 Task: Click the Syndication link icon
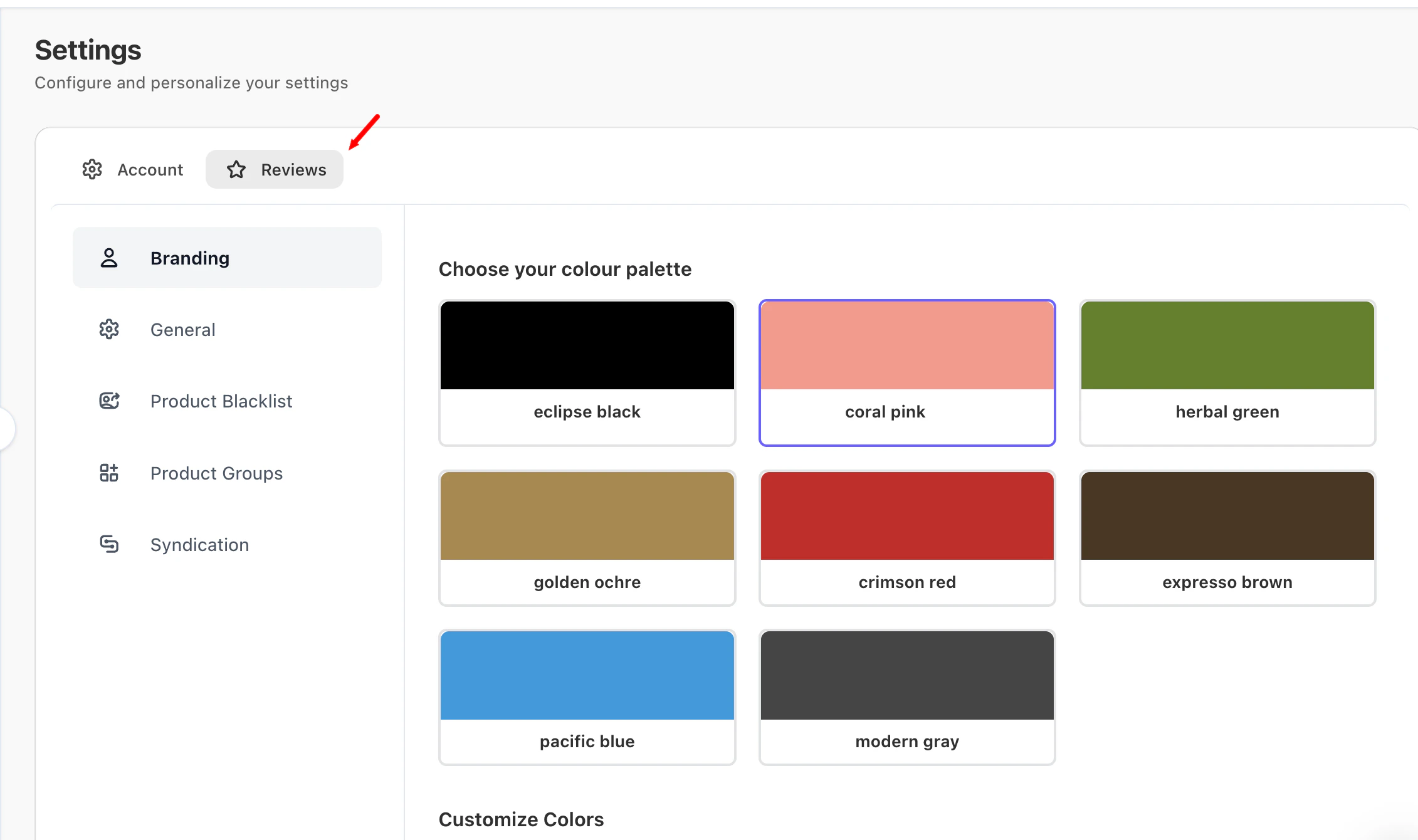[x=109, y=544]
